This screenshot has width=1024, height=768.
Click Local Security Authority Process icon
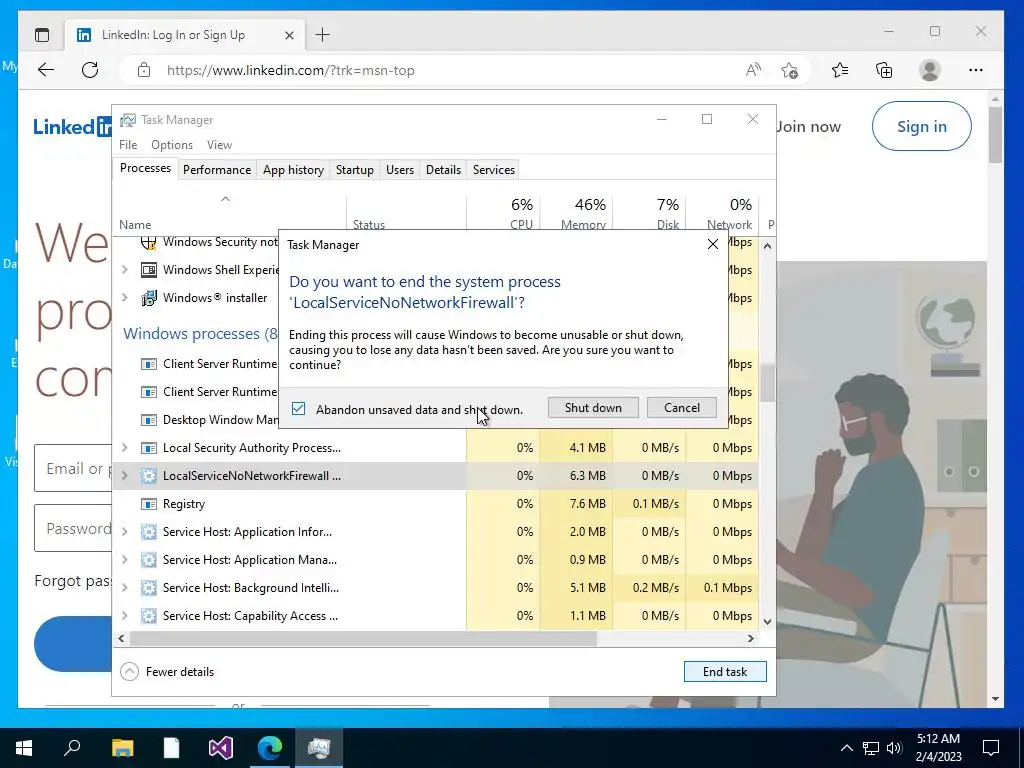(x=149, y=448)
